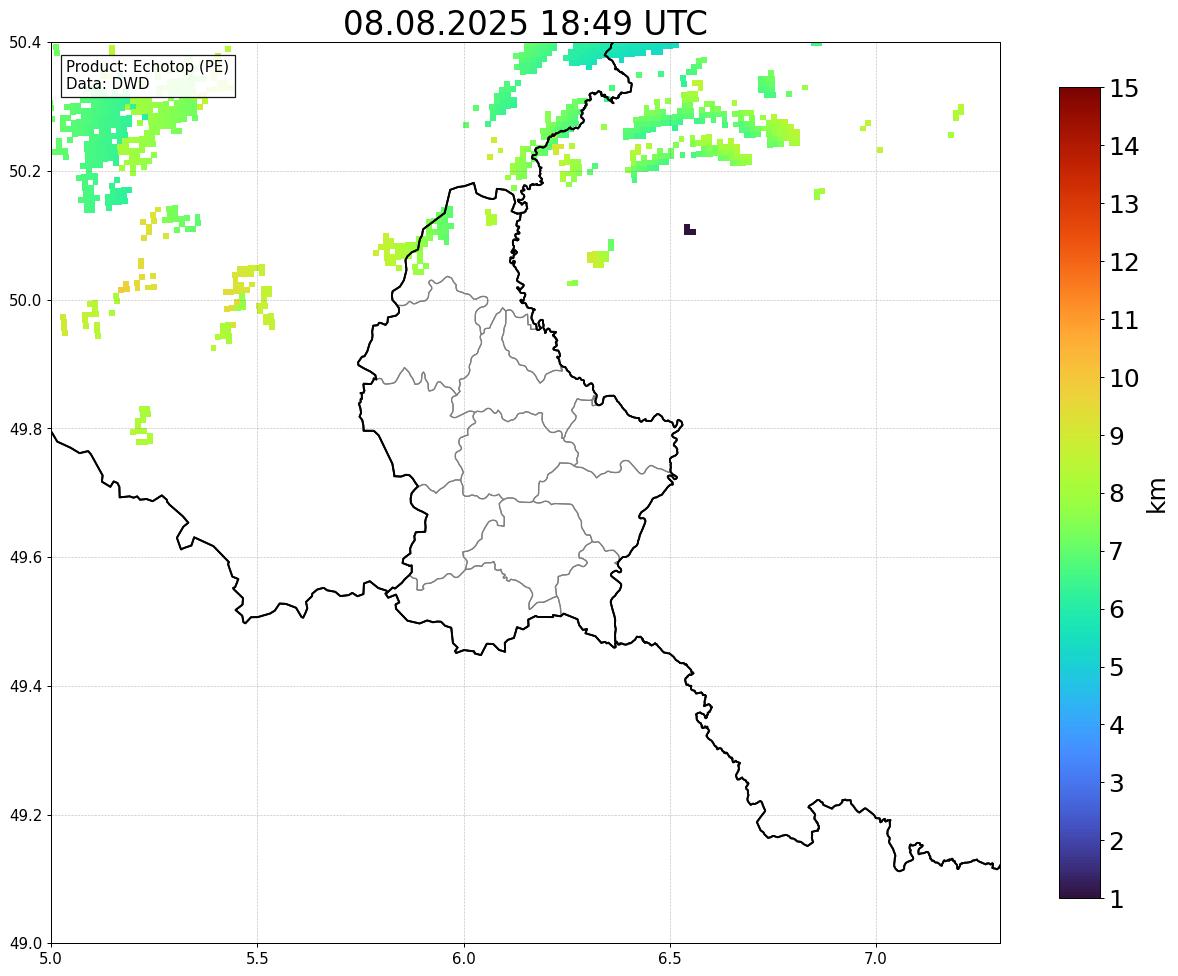Viewport: 1178px width, 976px height.
Task: Click the latitude axis label 50.0
Action: coord(24,301)
